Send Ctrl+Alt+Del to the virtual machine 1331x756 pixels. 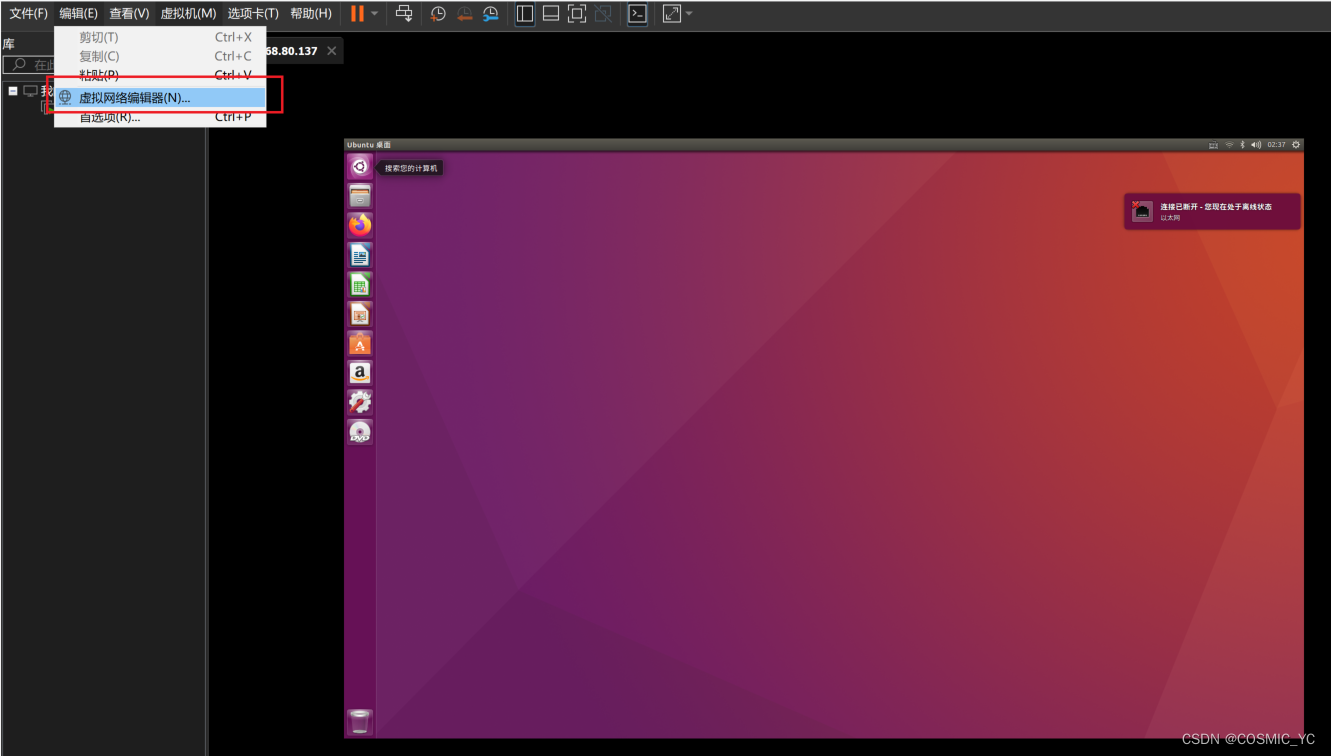pyautogui.click(x=404, y=14)
